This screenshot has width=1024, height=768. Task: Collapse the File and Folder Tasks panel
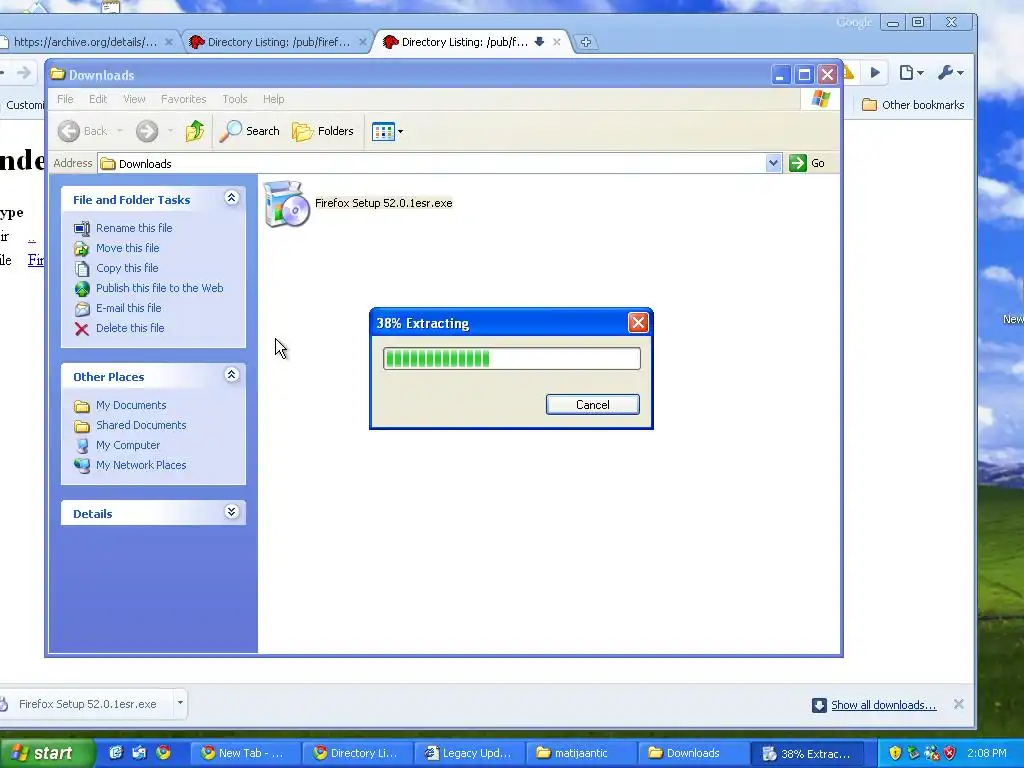point(231,198)
